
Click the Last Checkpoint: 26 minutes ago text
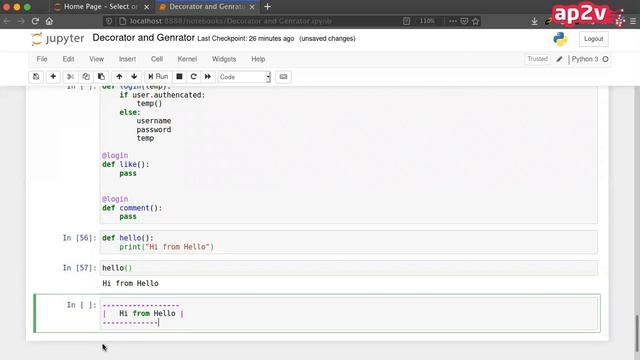pyautogui.click(x=246, y=39)
